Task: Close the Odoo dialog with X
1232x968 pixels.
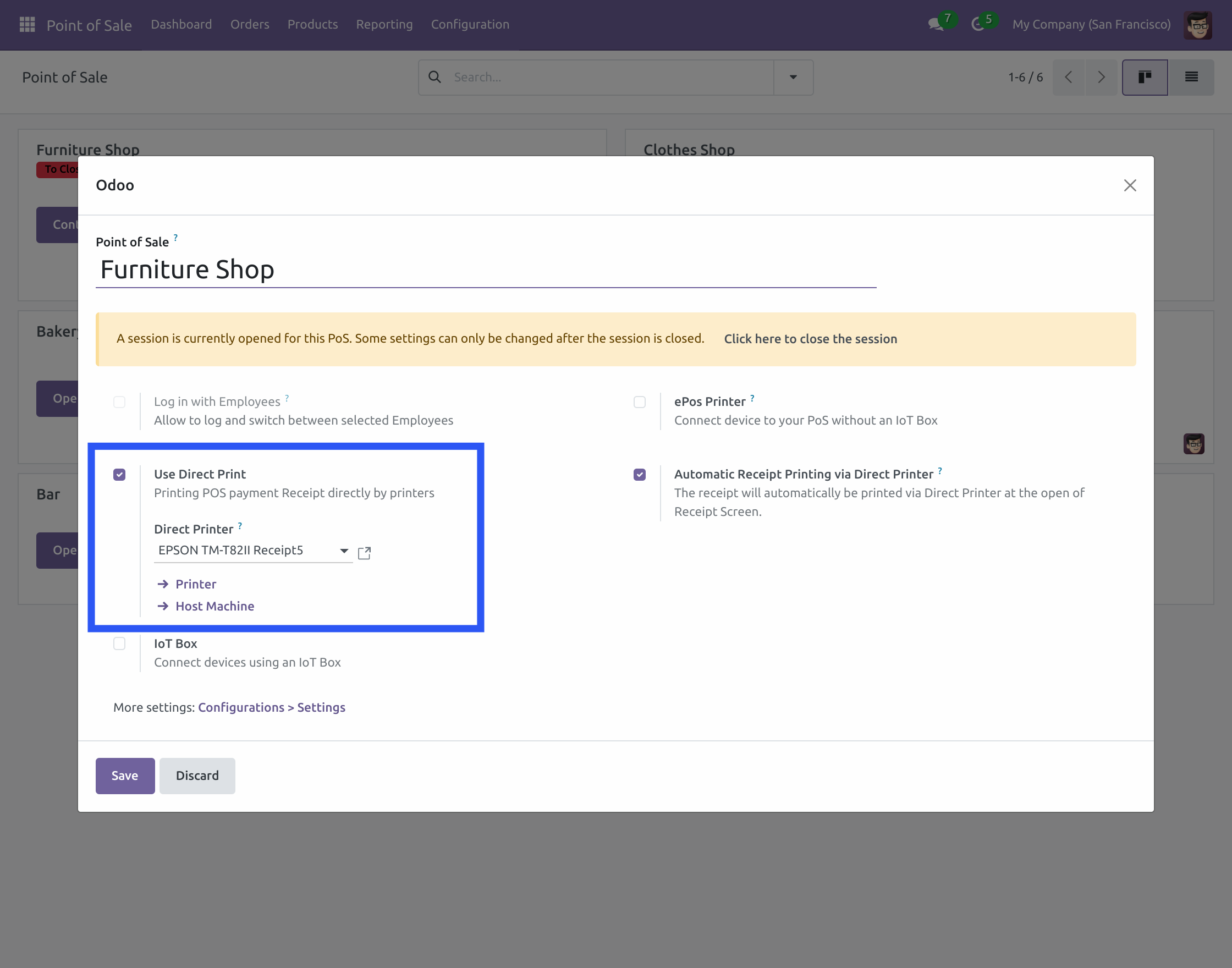Action: [x=1130, y=185]
